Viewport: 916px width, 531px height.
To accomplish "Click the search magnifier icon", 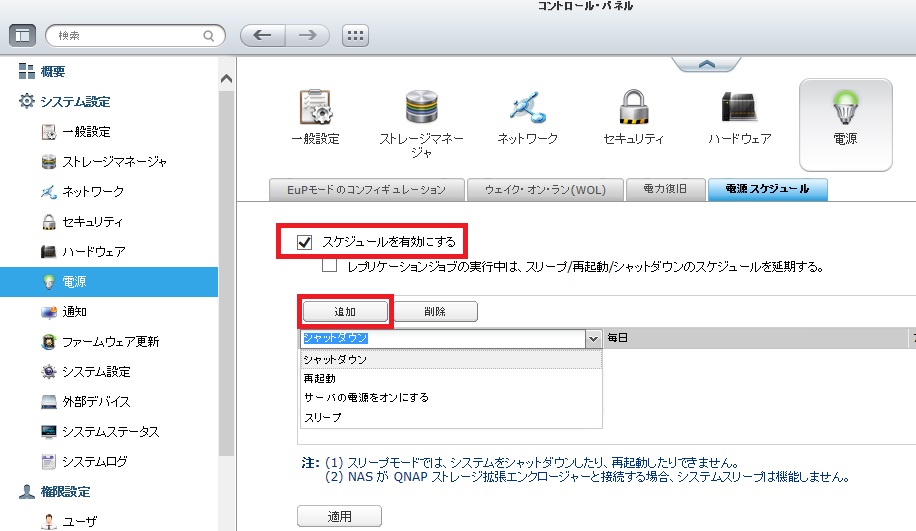I will point(209,36).
